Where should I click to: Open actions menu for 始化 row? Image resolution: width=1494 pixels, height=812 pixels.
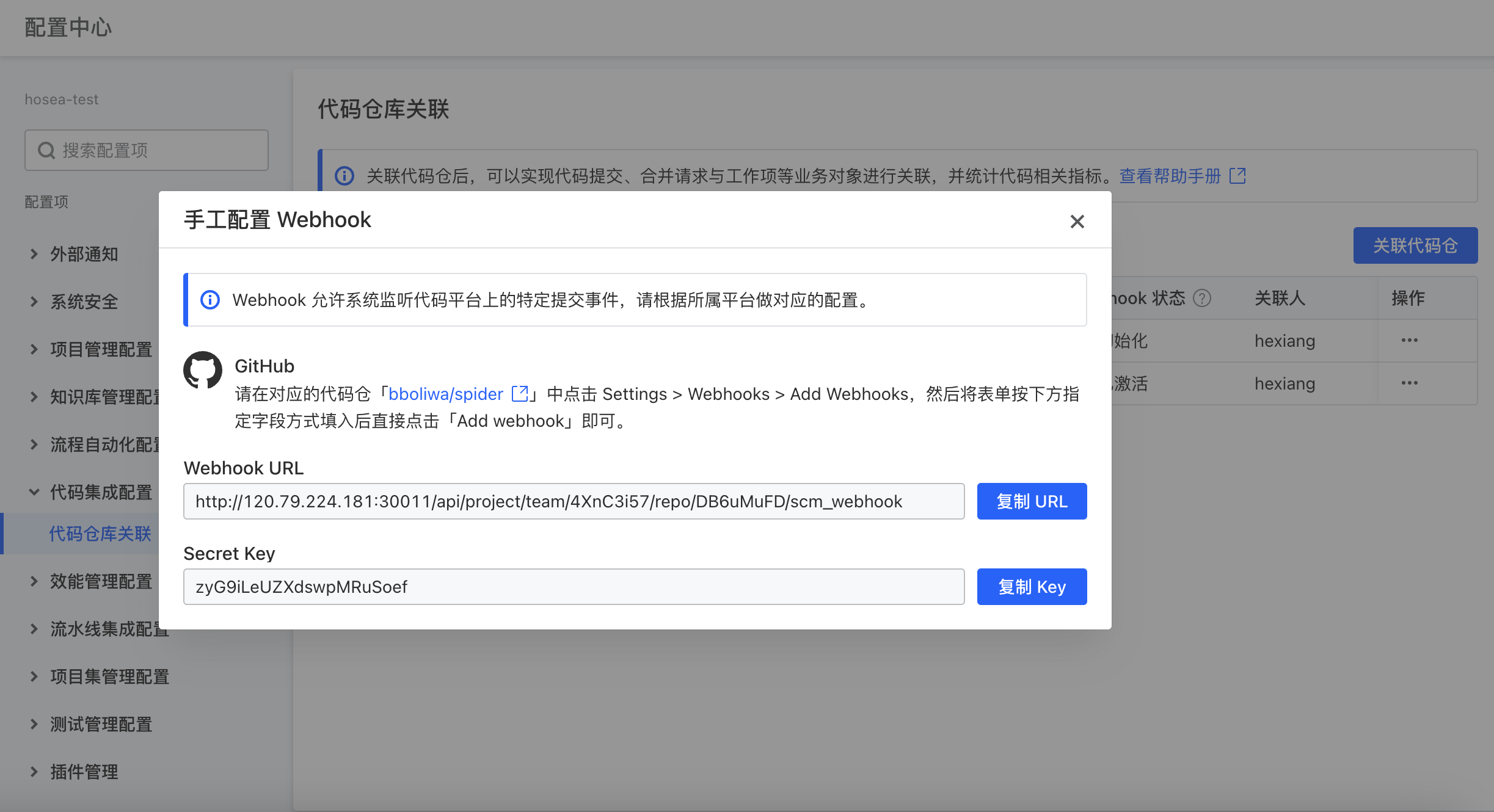[x=1409, y=341]
